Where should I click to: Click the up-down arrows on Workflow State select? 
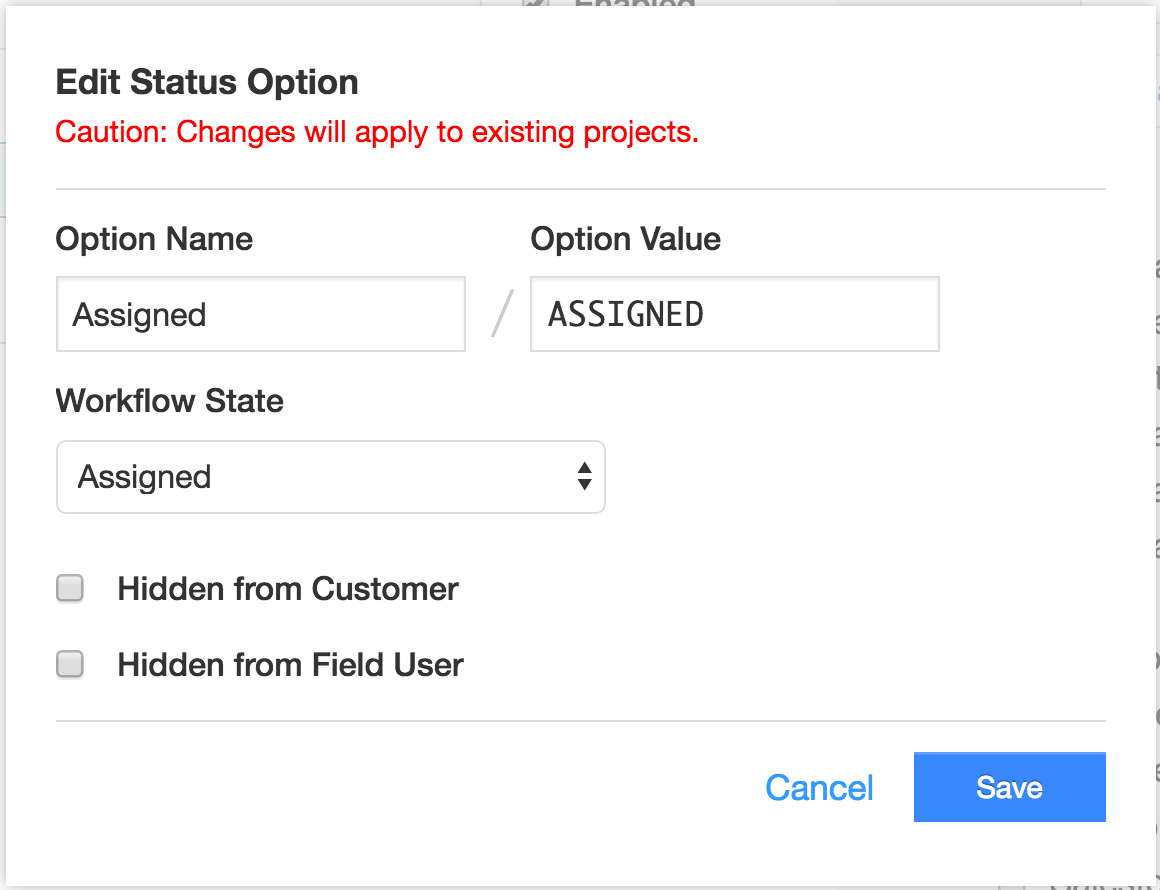(x=585, y=477)
